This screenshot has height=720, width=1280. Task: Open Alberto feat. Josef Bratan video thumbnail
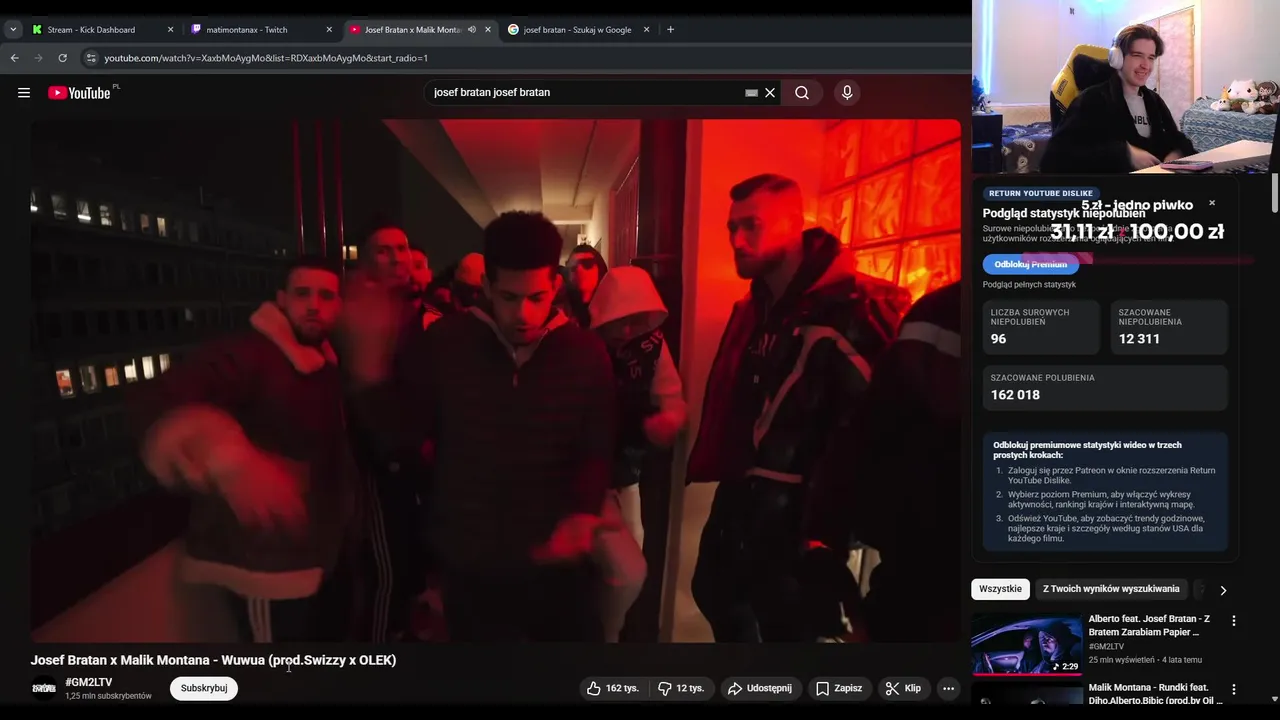1027,644
